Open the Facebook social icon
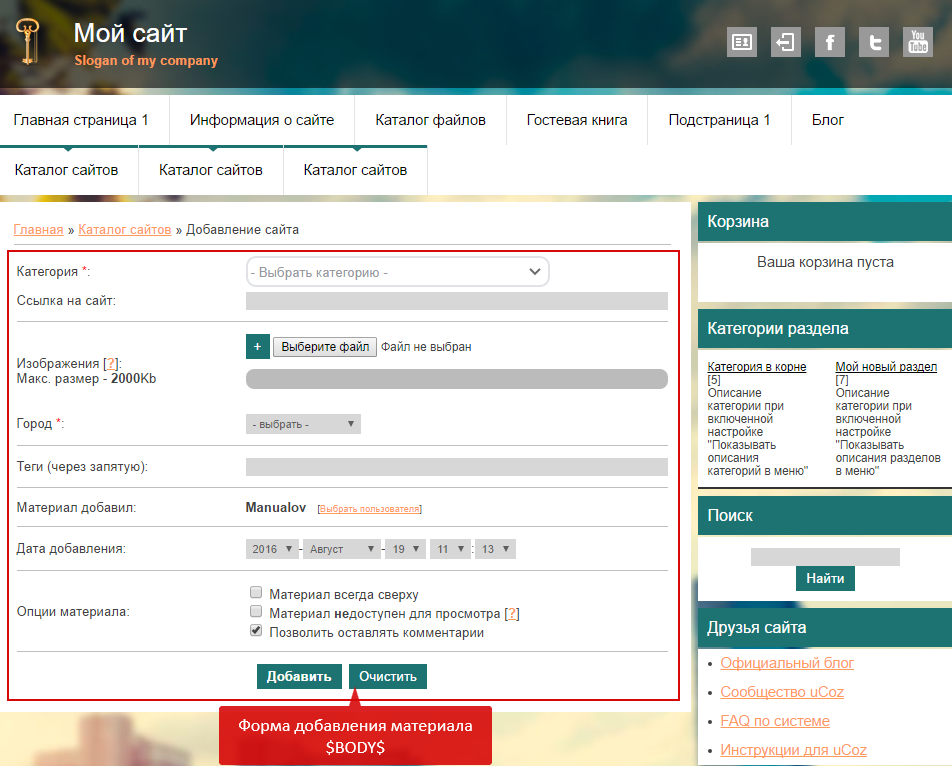 (x=830, y=42)
